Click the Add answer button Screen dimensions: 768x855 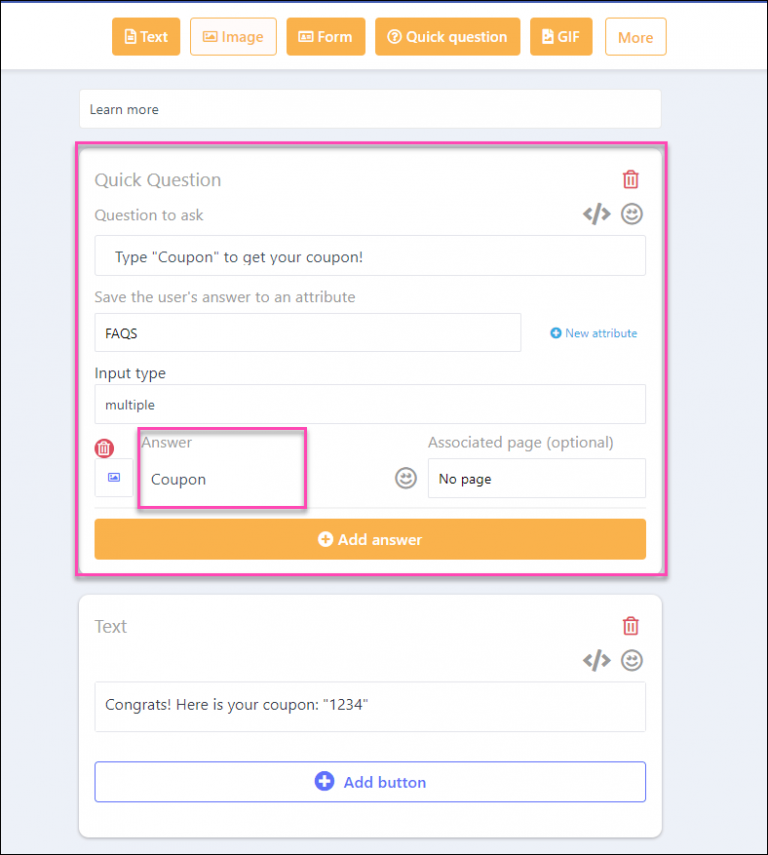coord(370,538)
